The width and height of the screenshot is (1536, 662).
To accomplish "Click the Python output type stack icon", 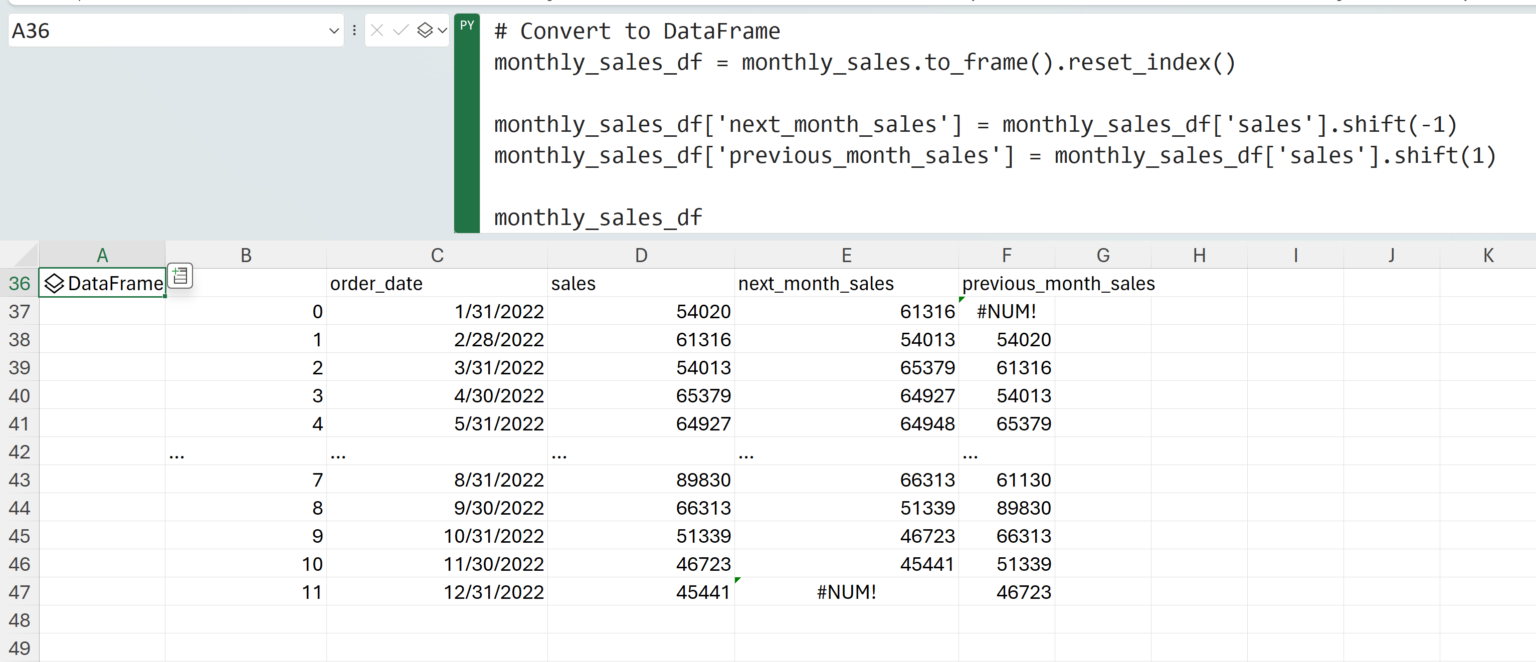I will 425,31.
